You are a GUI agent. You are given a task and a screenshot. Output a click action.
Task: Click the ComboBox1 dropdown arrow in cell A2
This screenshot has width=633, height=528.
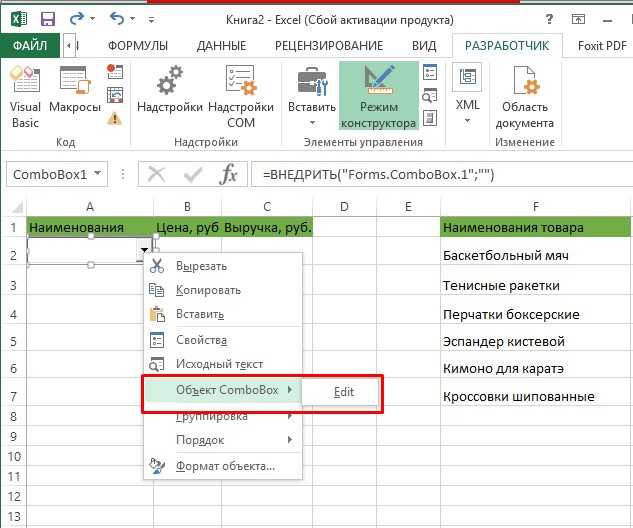144,250
